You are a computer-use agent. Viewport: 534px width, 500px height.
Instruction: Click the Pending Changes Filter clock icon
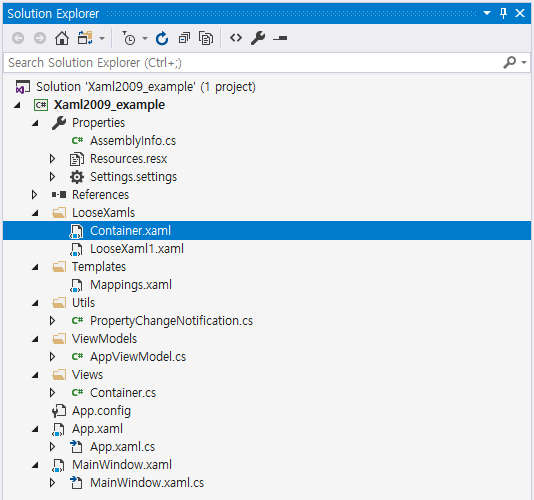pos(129,38)
